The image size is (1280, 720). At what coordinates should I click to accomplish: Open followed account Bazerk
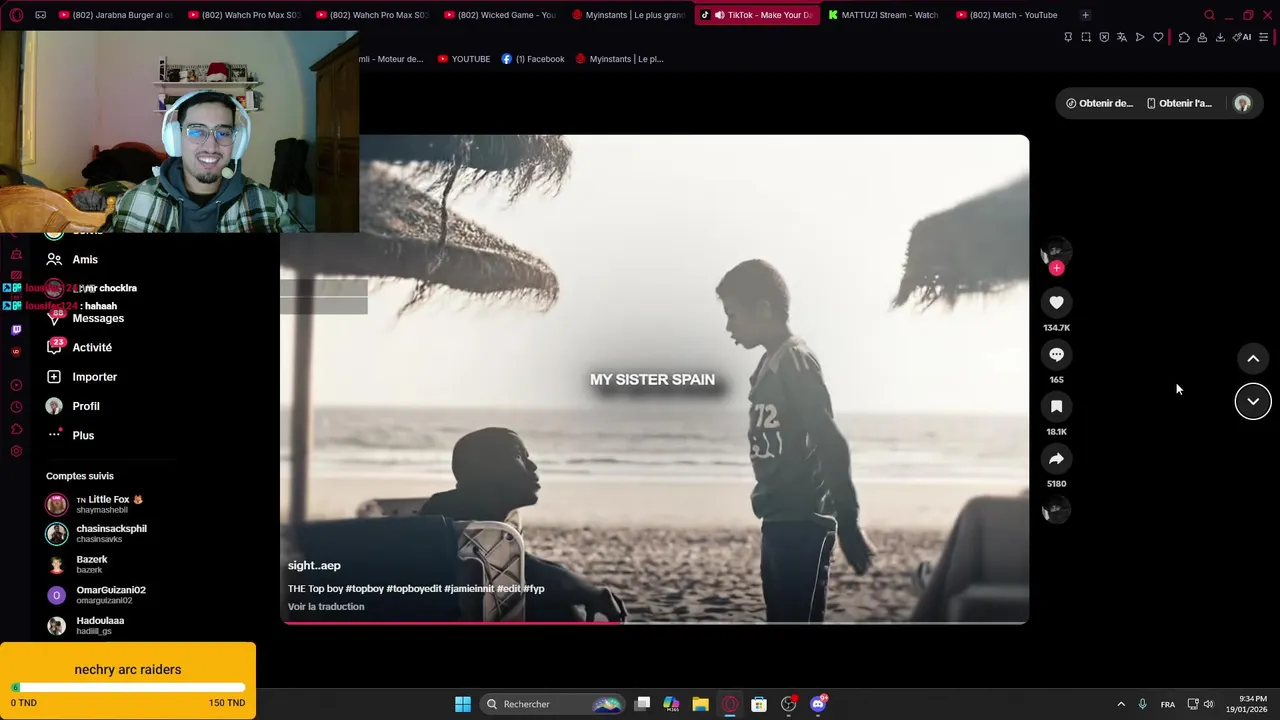pos(92,564)
